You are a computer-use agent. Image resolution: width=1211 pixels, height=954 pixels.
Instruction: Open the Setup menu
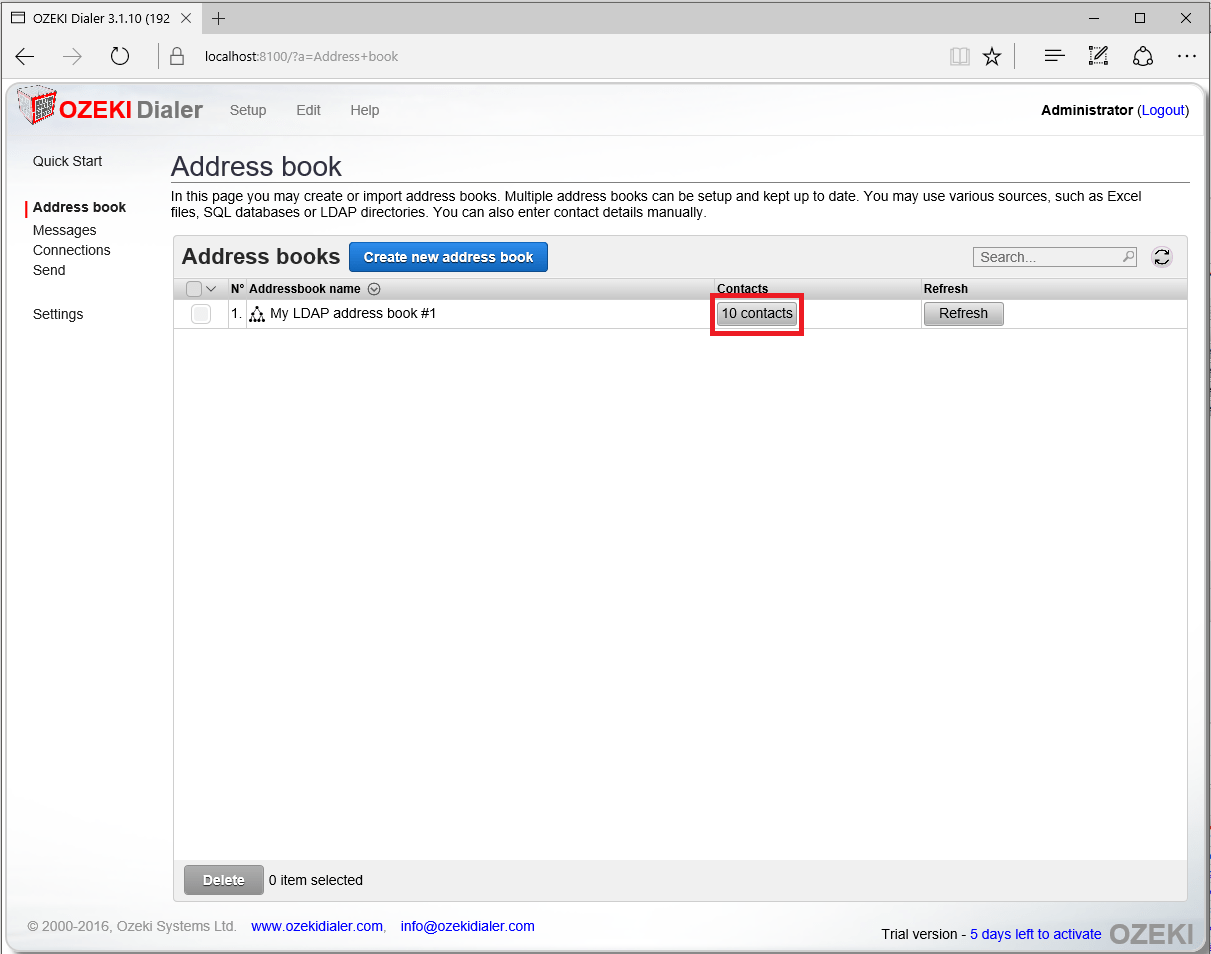248,110
